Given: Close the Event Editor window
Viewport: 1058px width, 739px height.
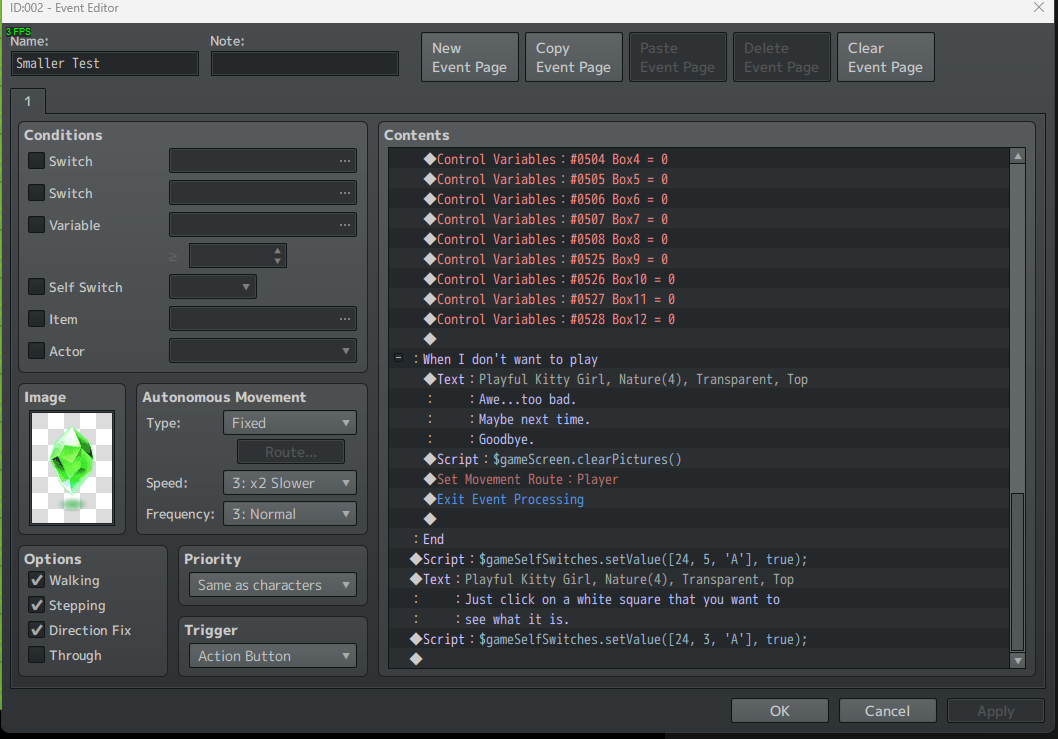Looking at the screenshot, I should coord(1039,7).
